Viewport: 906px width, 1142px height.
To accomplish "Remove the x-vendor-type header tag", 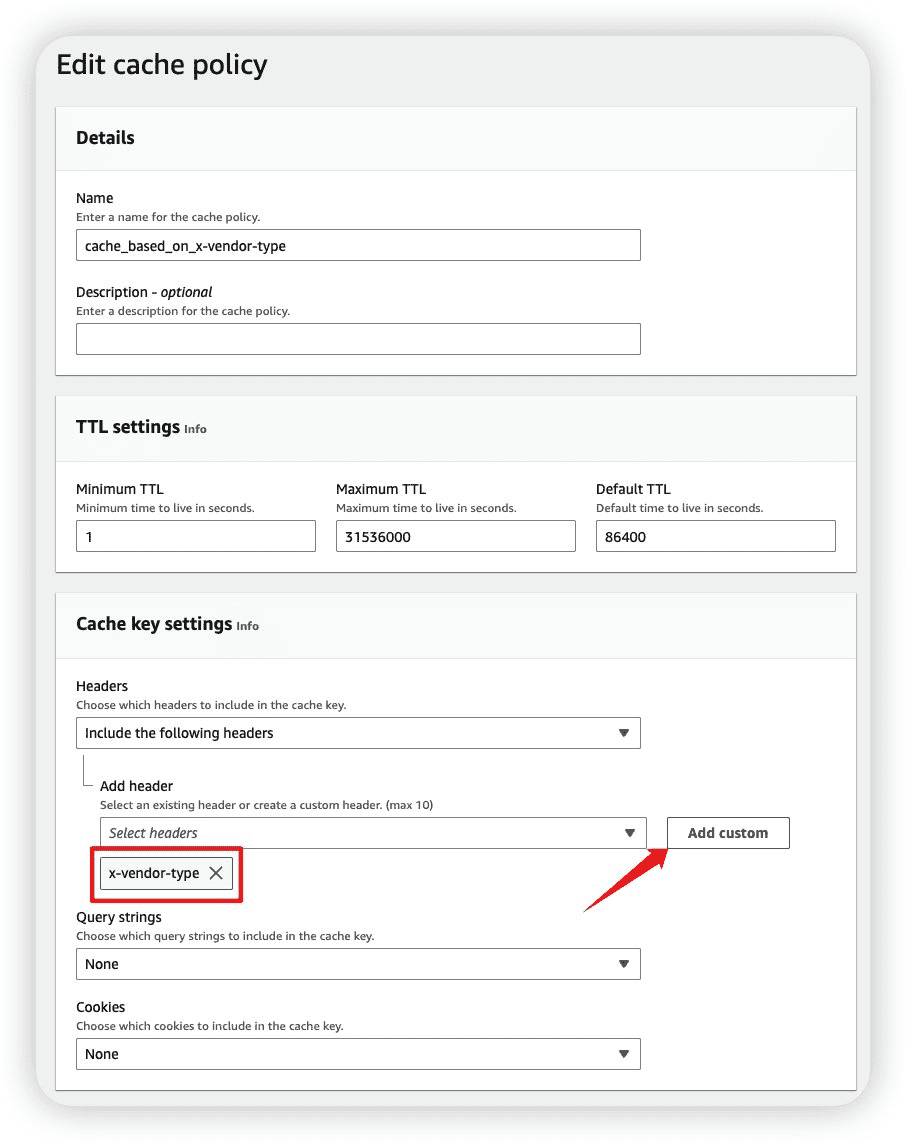I will coord(216,873).
